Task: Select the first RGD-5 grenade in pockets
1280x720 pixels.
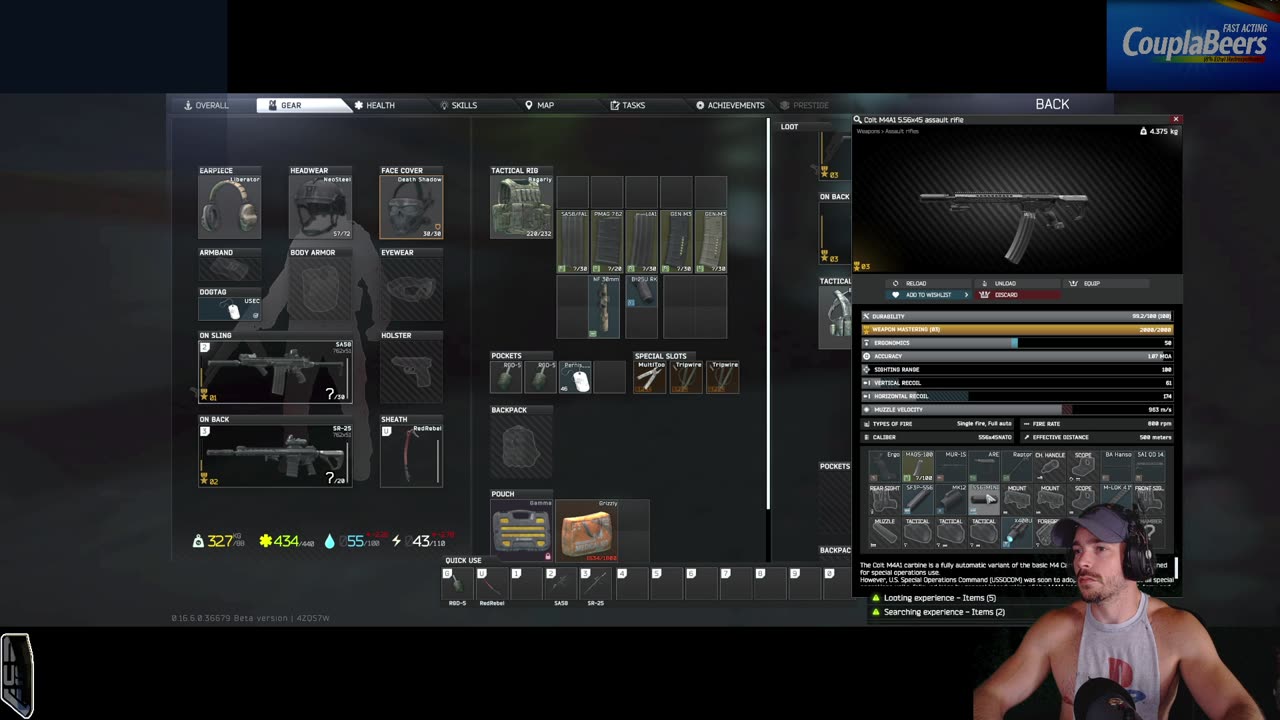Action: [507, 377]
